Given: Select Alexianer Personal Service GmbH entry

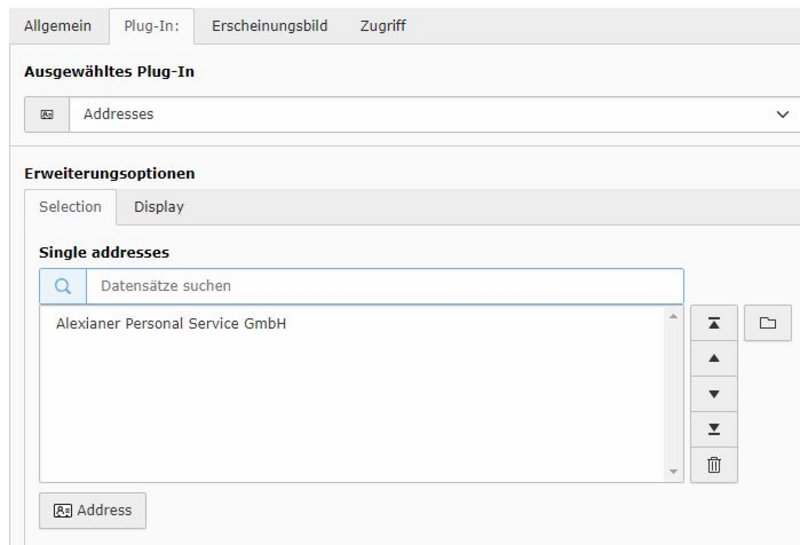Looking at the screenshot, I should point(171,324).
